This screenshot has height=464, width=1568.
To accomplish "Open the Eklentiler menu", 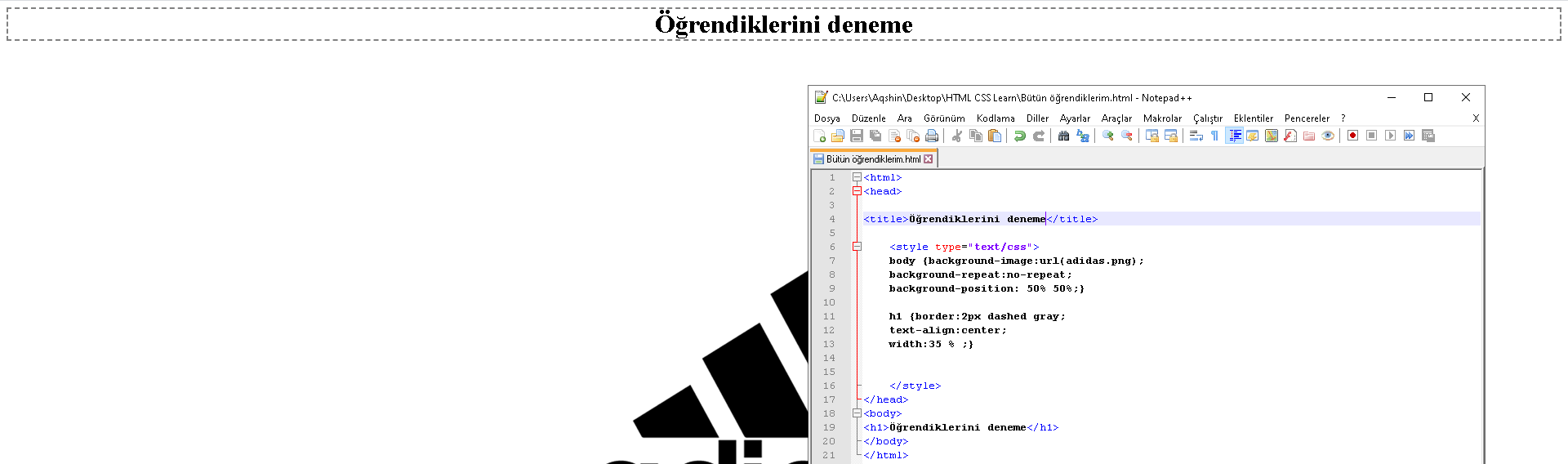I will (x=1254, y=118).
